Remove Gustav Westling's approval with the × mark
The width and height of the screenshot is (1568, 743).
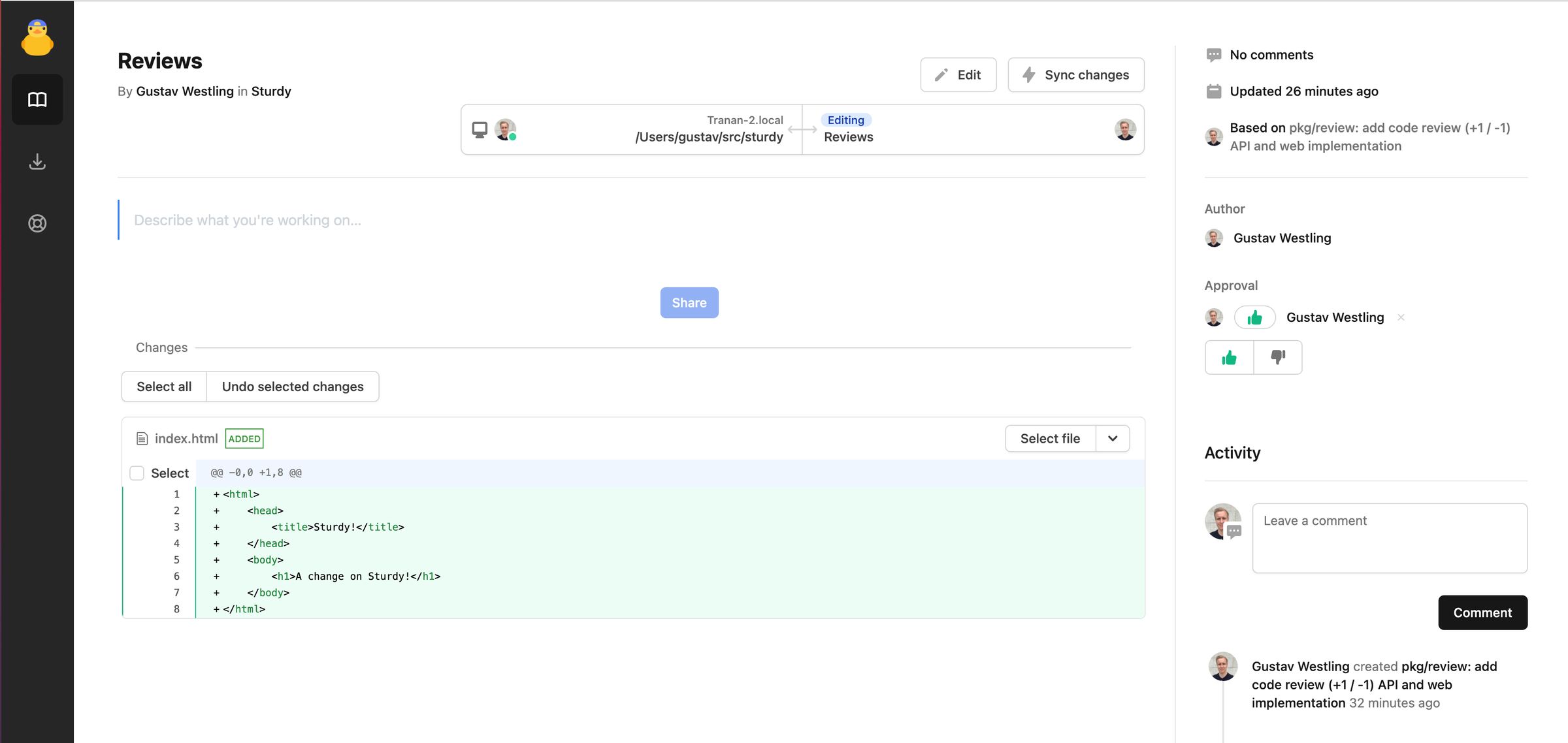1401,317
